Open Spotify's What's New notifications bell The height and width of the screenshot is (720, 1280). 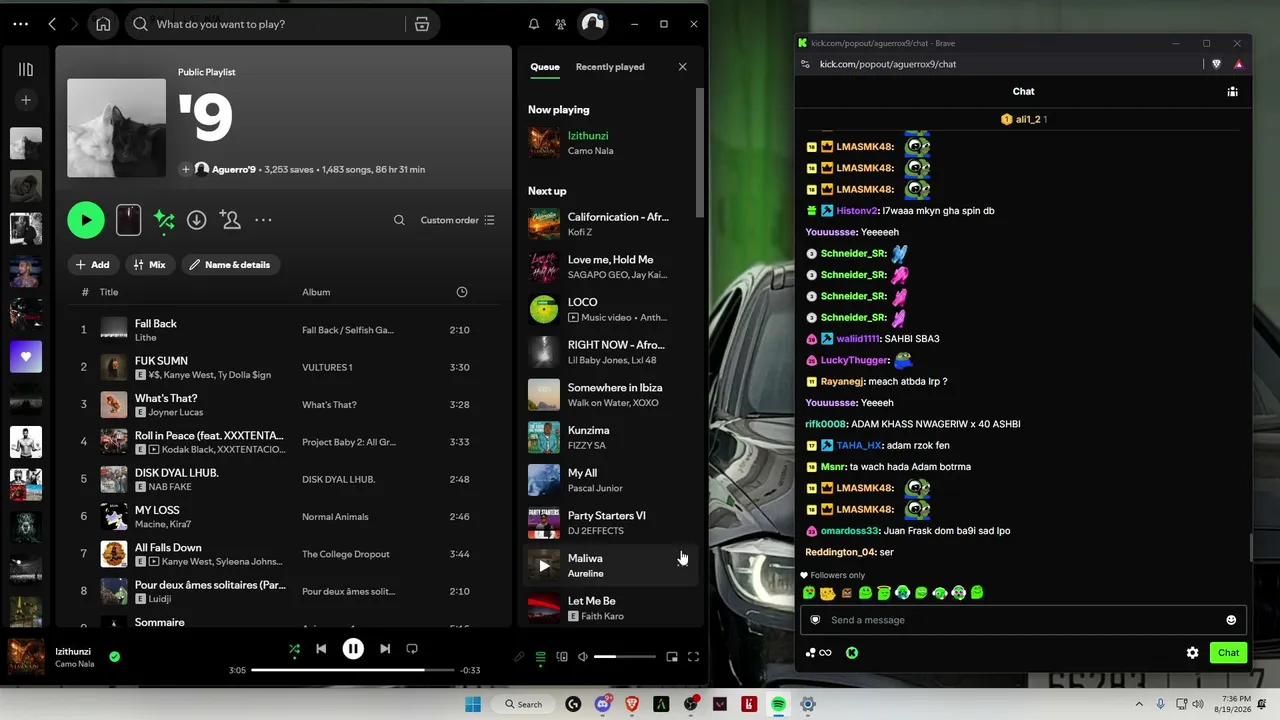click(x=534, y=24)
